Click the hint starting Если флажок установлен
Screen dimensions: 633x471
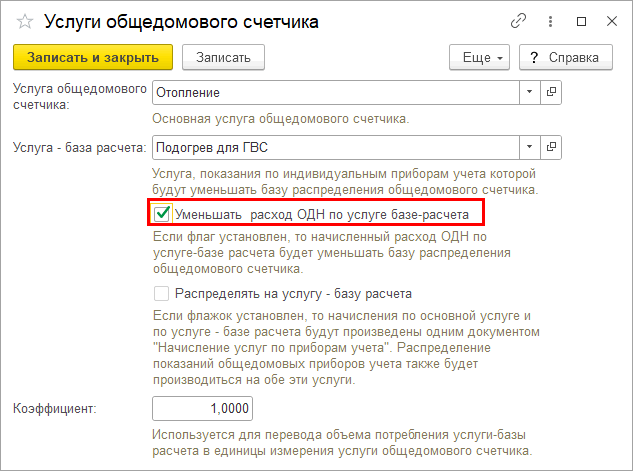coord(346,347)
